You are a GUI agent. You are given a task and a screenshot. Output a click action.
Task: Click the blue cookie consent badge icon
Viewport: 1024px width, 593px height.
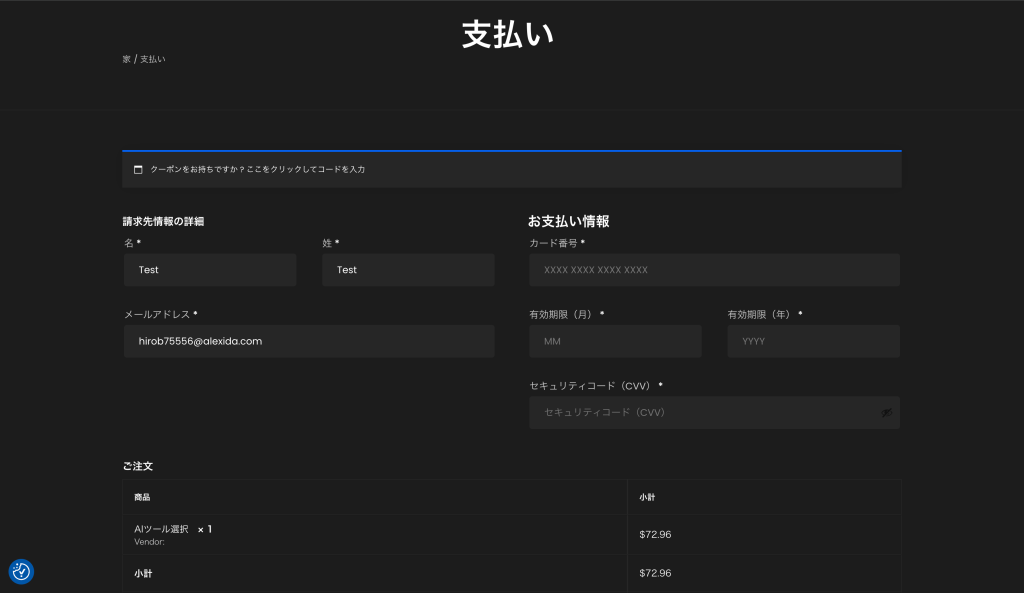(x=21, y=571)
